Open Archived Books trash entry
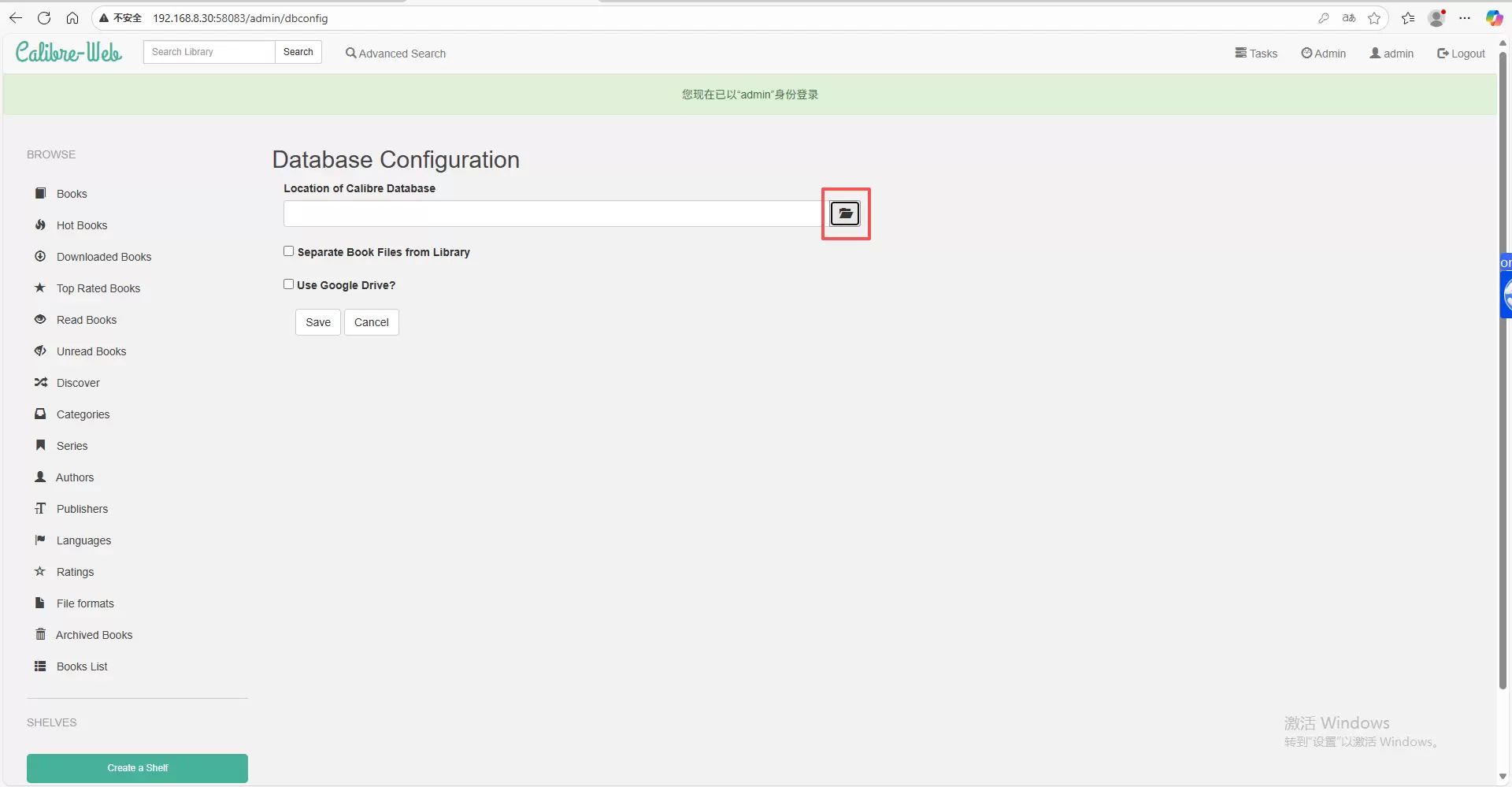The width and height of the screenshot is (1512, 787). point(94,635)
